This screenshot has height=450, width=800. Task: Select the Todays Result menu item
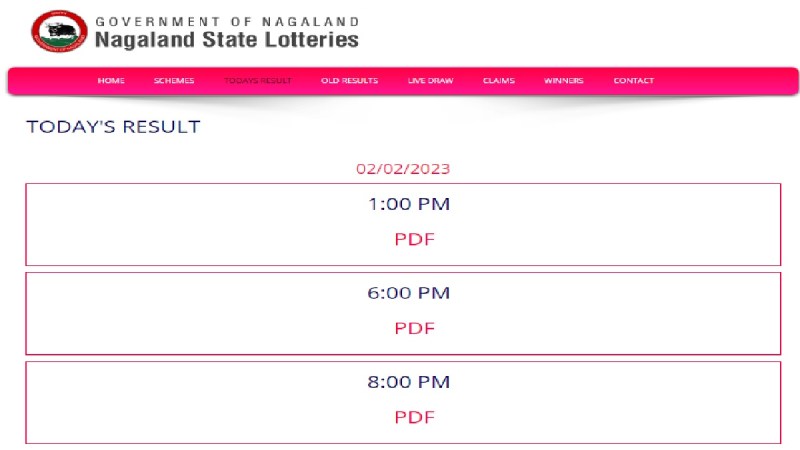point(258,81)
